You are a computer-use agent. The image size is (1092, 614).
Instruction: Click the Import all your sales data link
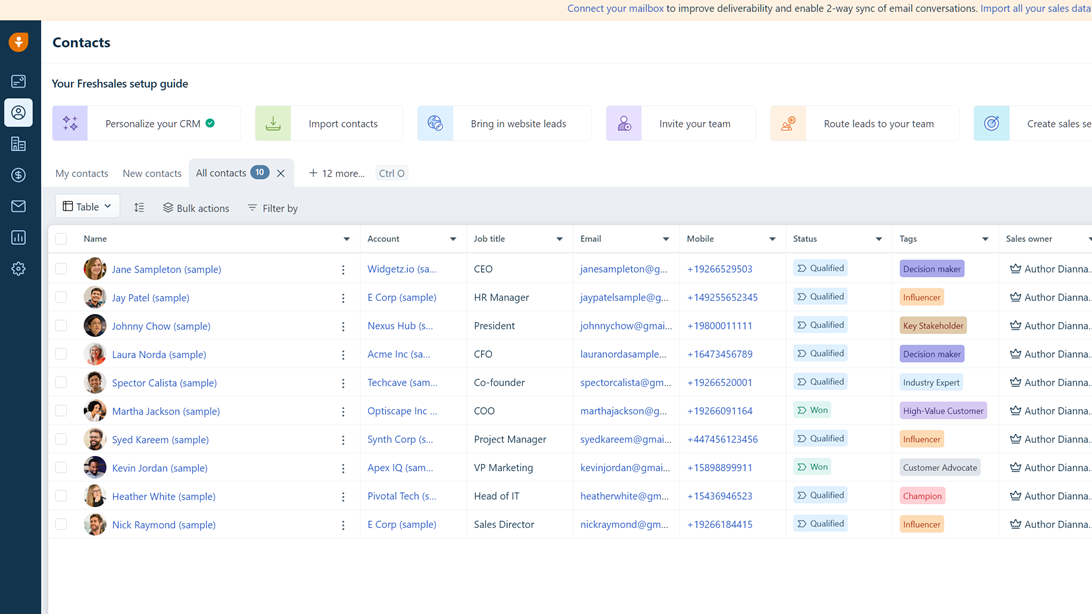1036,8
